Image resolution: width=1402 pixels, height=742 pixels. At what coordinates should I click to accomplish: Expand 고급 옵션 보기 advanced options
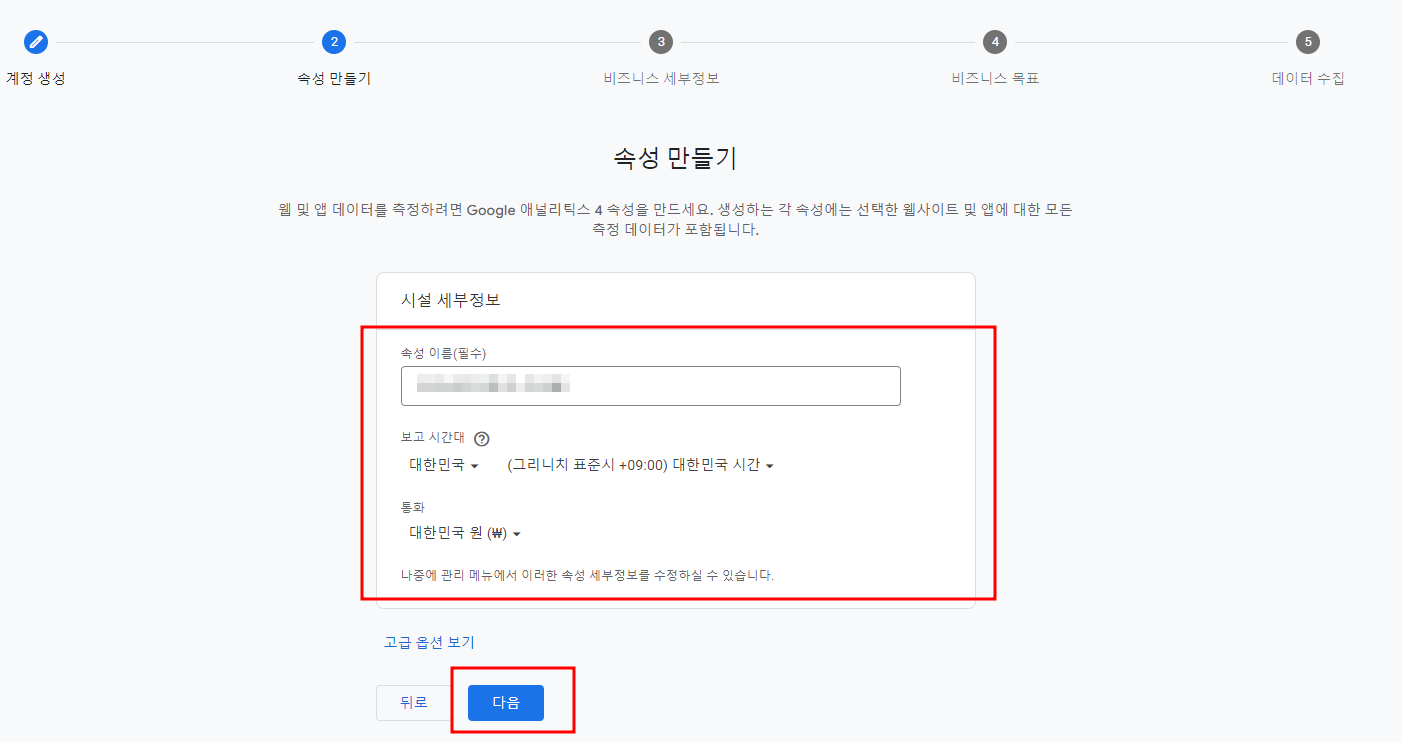(427, 642)
